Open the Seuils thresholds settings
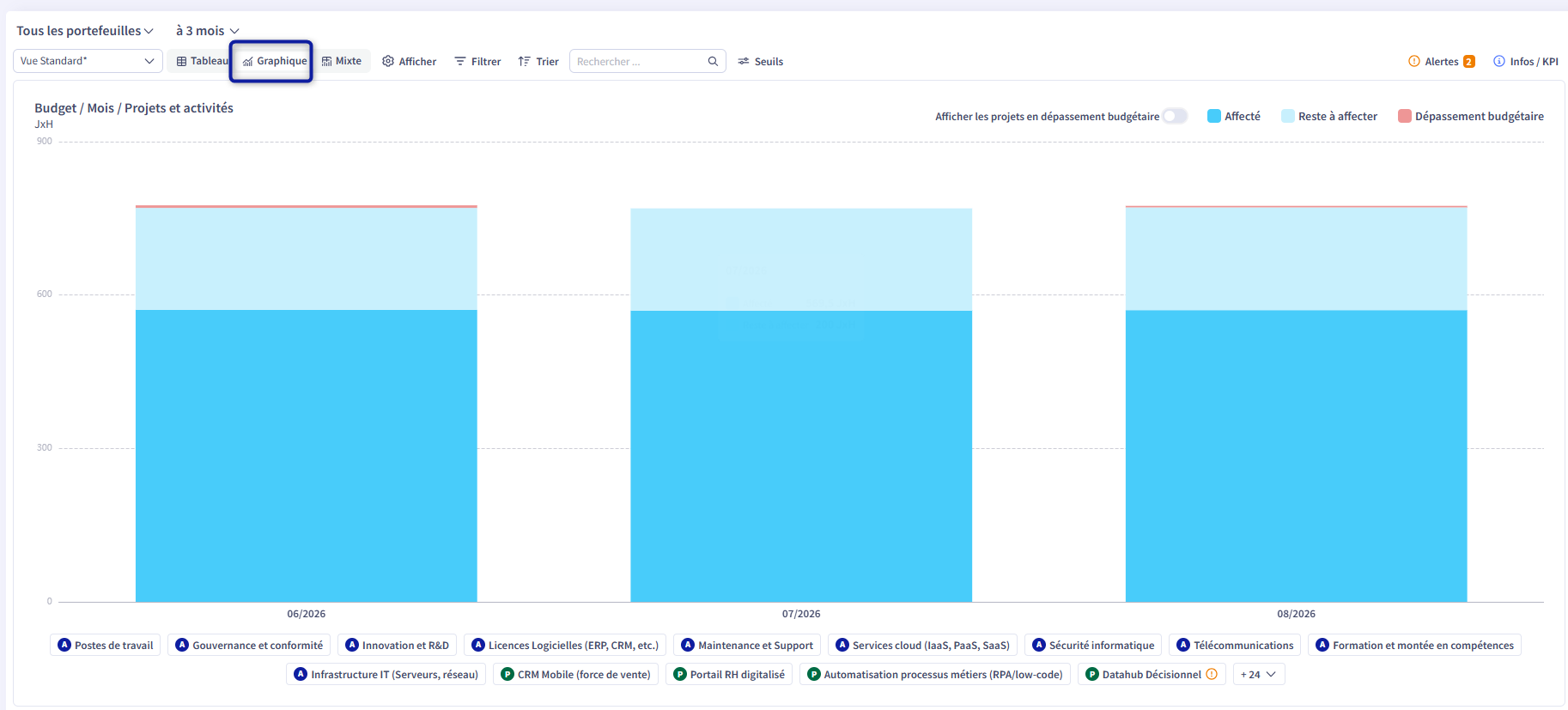 [761, 61]
